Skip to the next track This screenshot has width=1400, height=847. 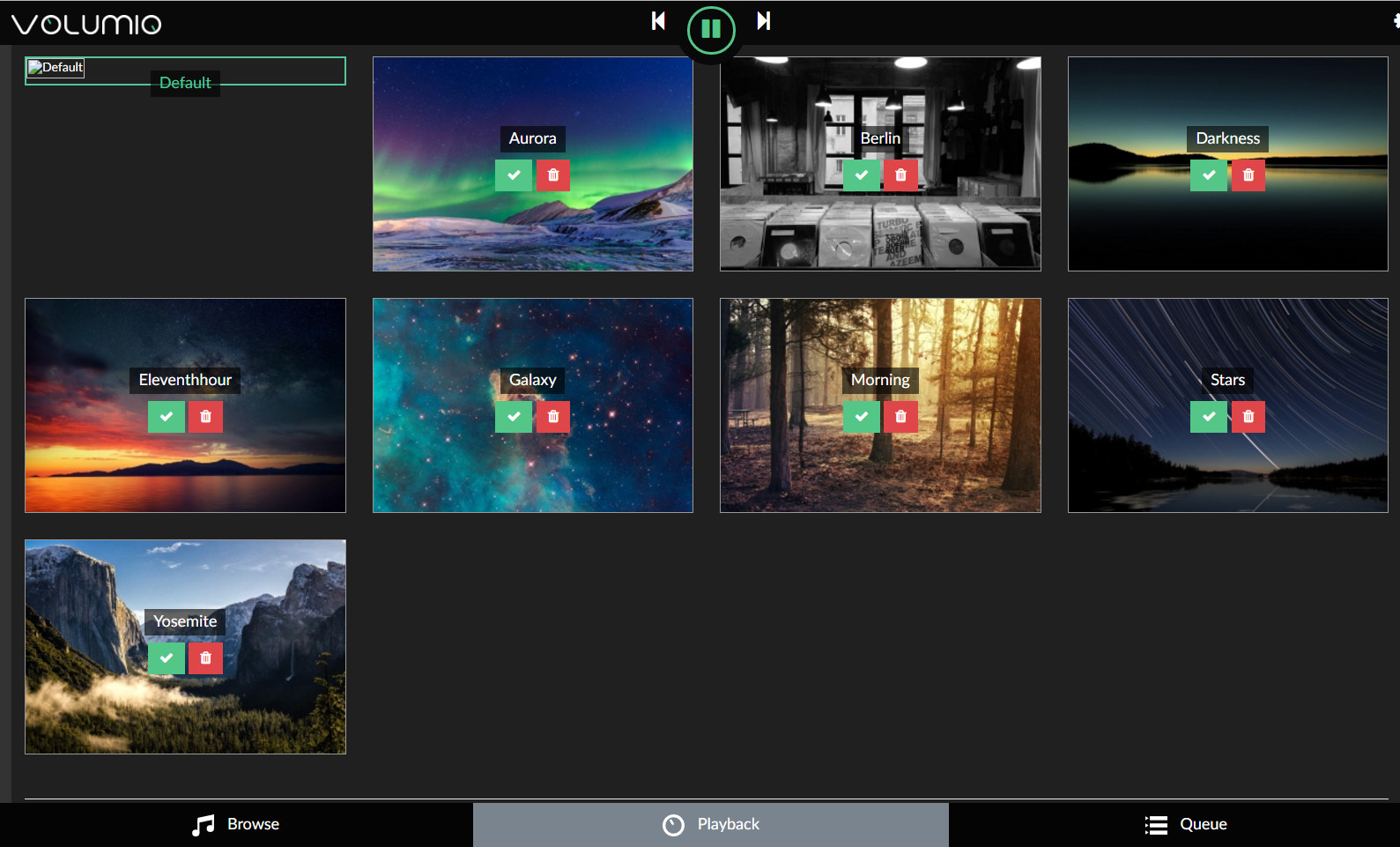pos(764,20)
